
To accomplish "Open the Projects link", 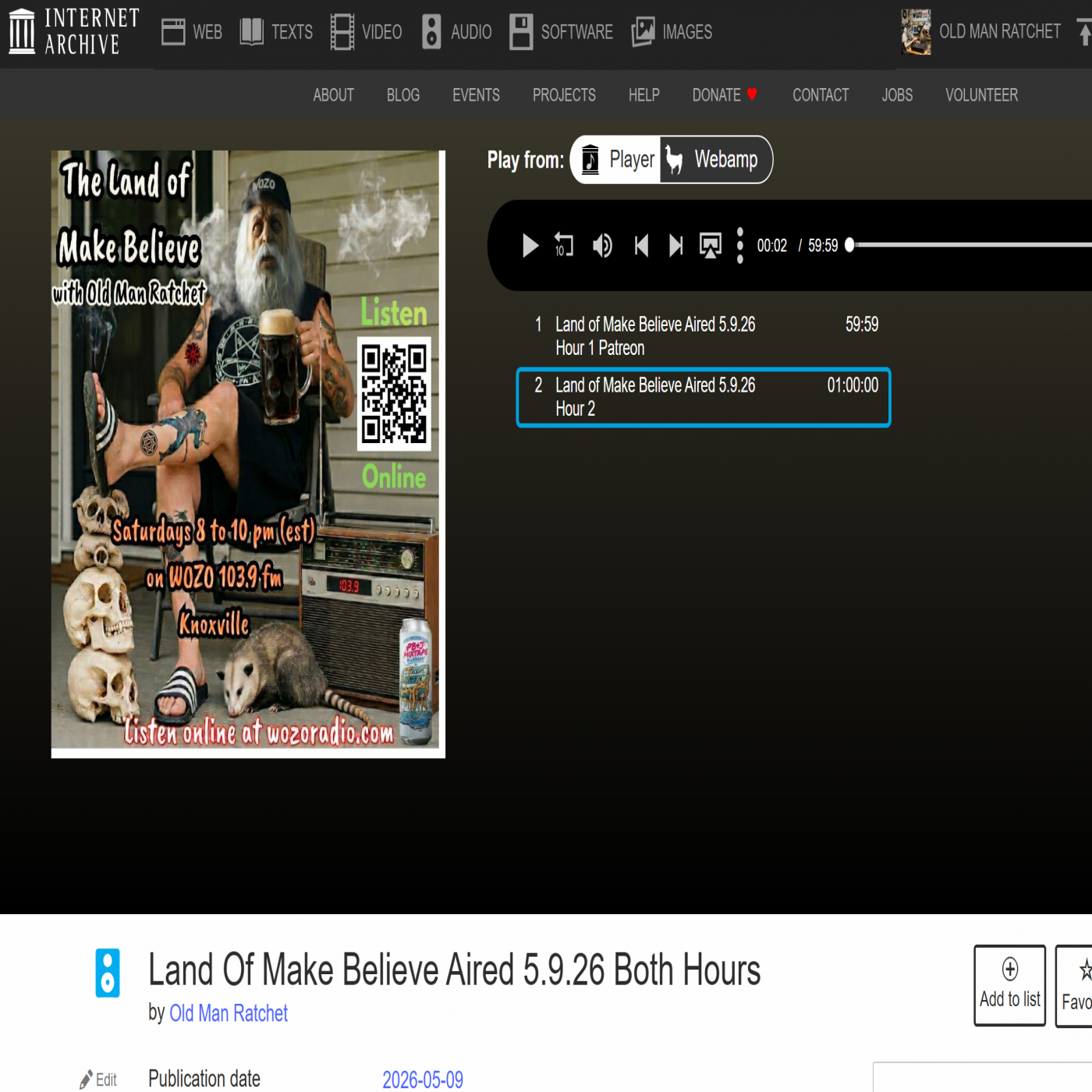I will [564, 95].
